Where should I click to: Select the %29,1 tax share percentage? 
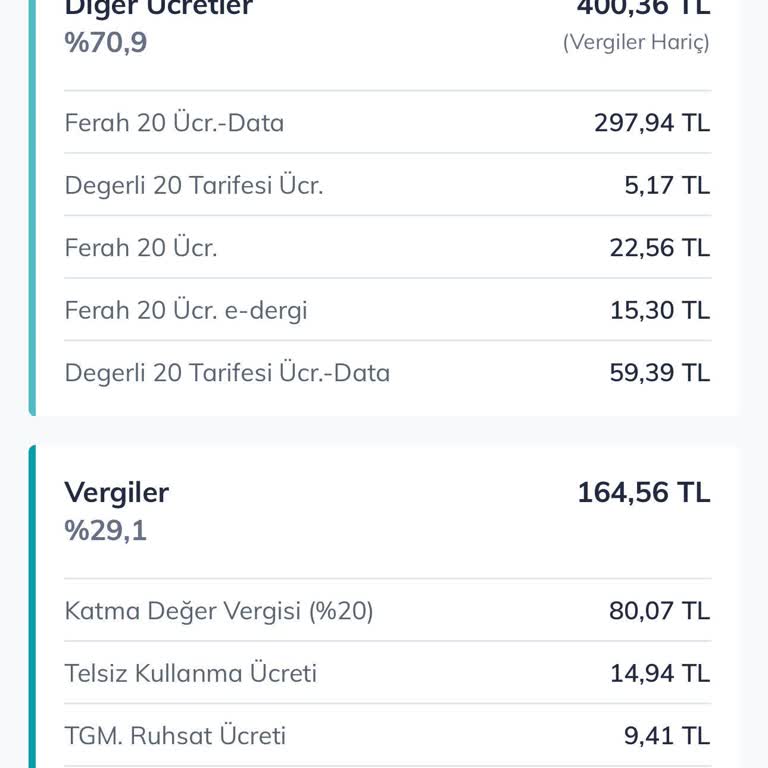tap(105, 530)
